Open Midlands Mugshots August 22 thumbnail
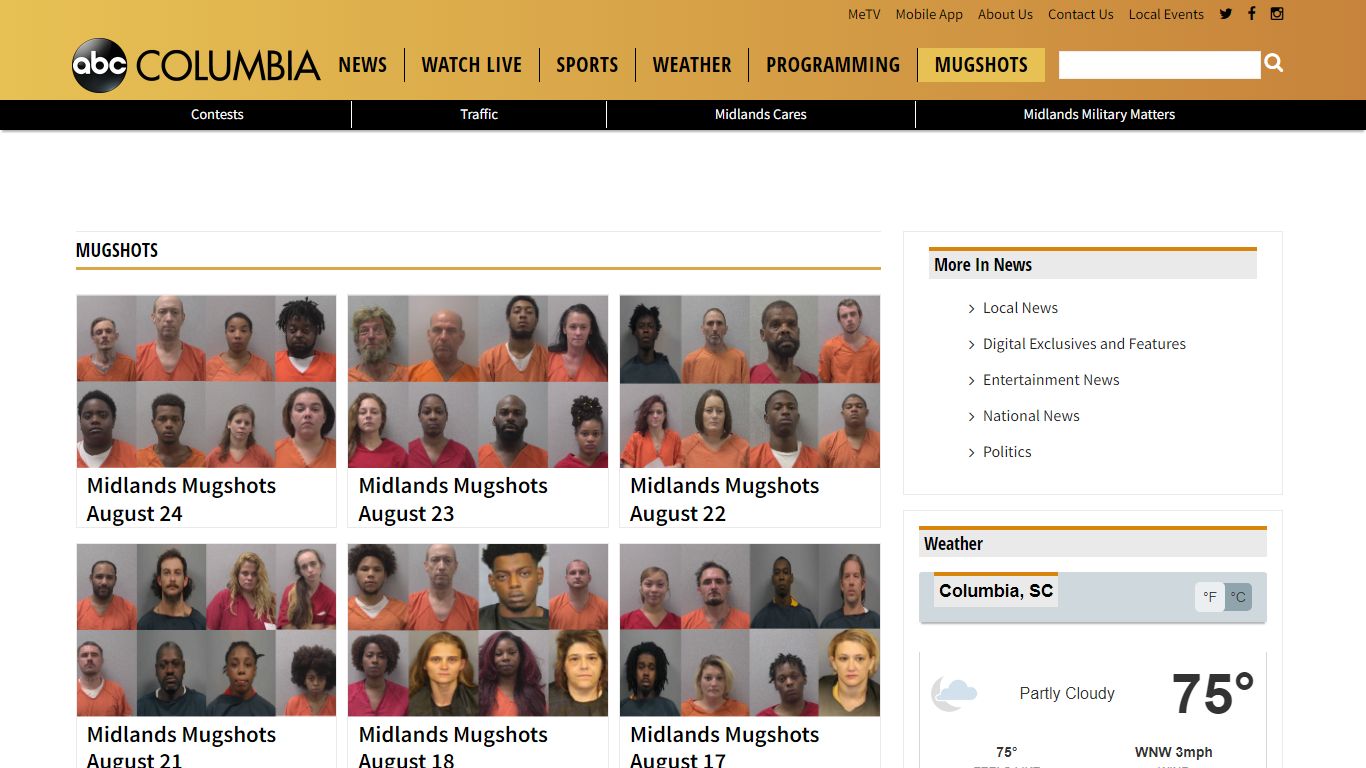 [750, 381]
